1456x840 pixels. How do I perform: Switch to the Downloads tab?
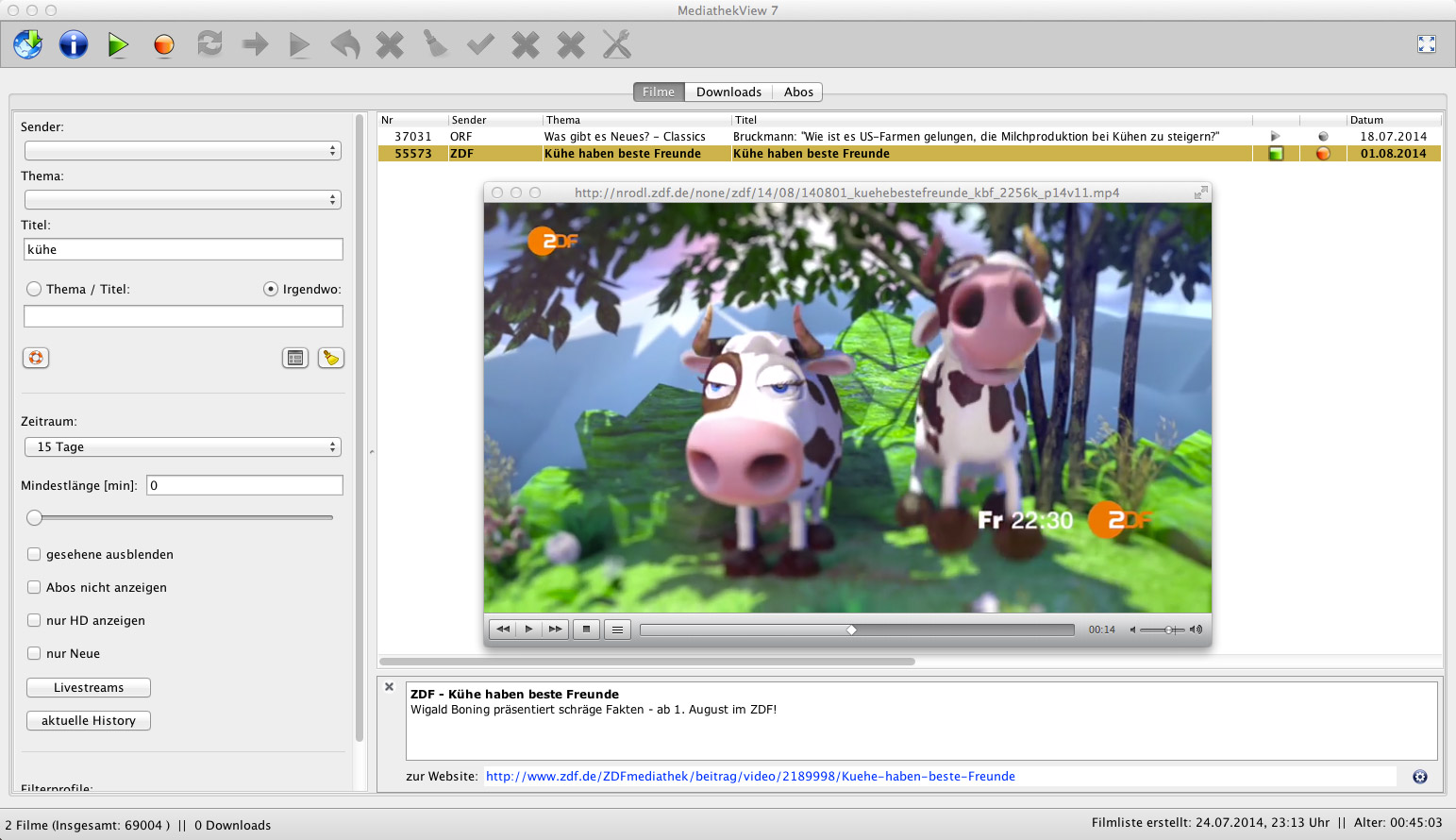(728, 92)
